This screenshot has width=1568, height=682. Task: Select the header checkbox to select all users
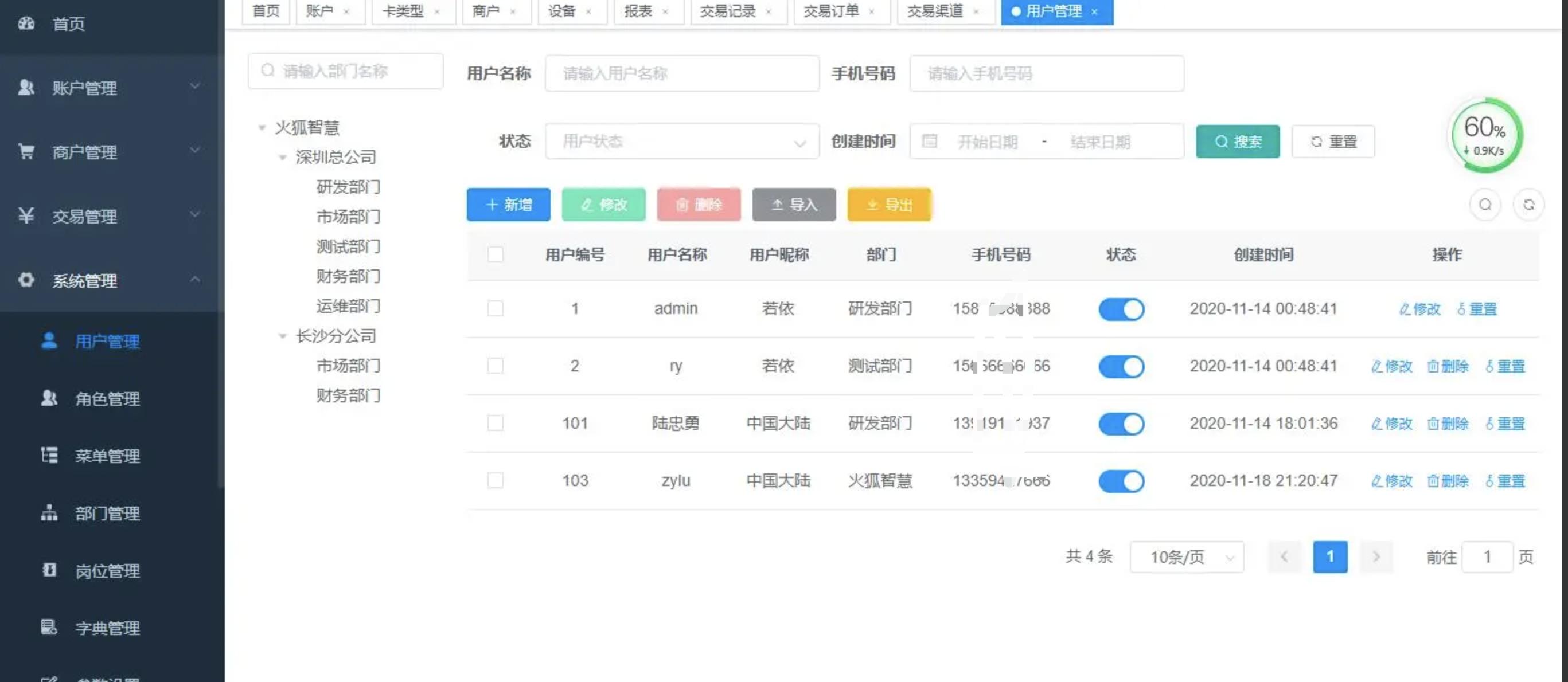[496, 255]
